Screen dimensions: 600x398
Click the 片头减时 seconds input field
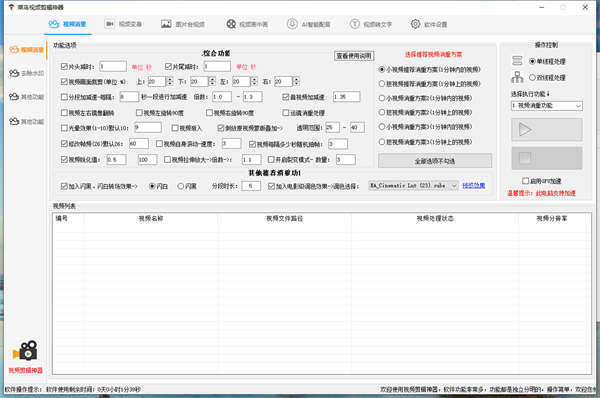(x=113, y=66)
